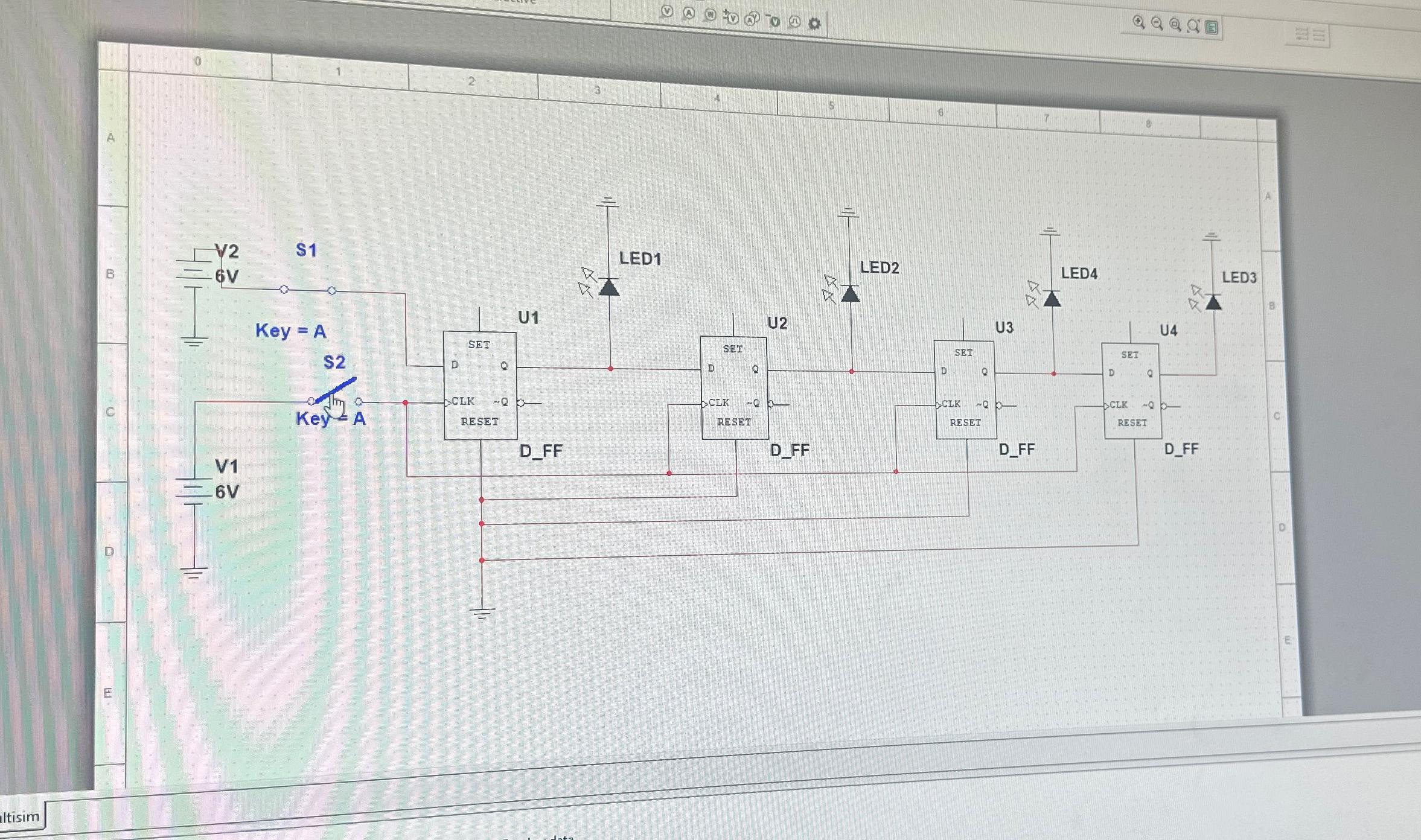This screenshot has width=1421, height=840.
Task: Select the power probe tool
Action: click(709, 15)
